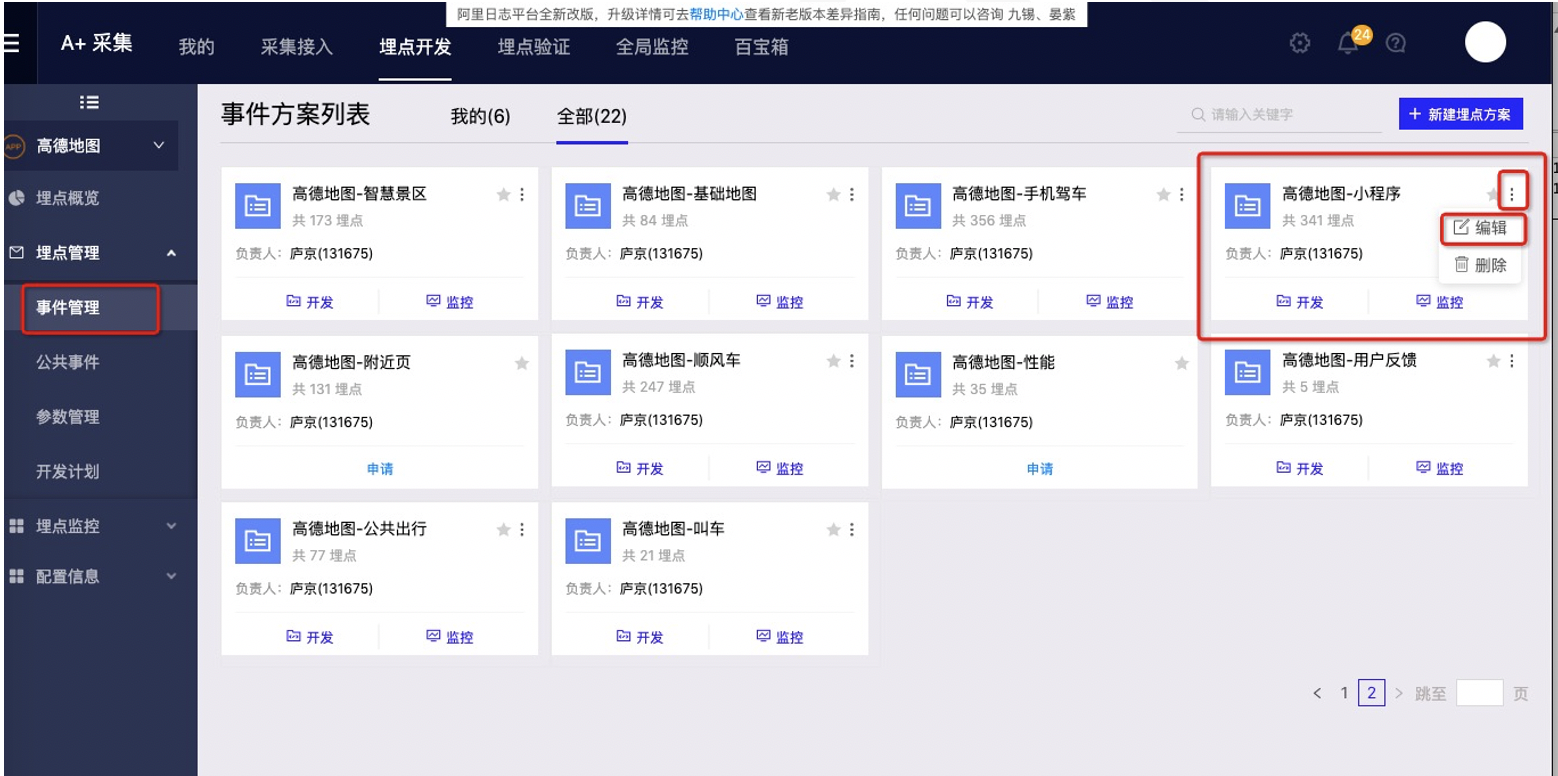Star the 高德地图-基础地图 card

[834, 195]
